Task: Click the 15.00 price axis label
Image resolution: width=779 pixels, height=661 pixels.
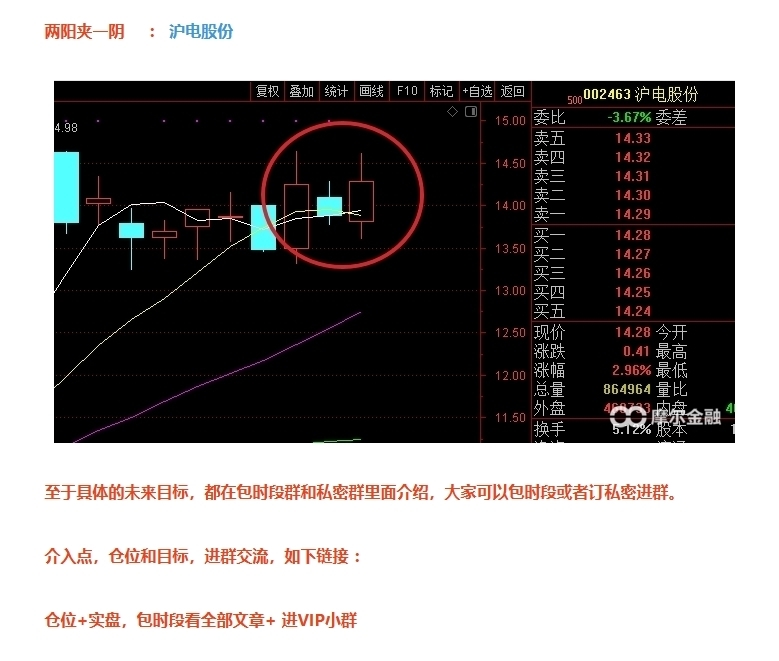Action: (510, 121)
